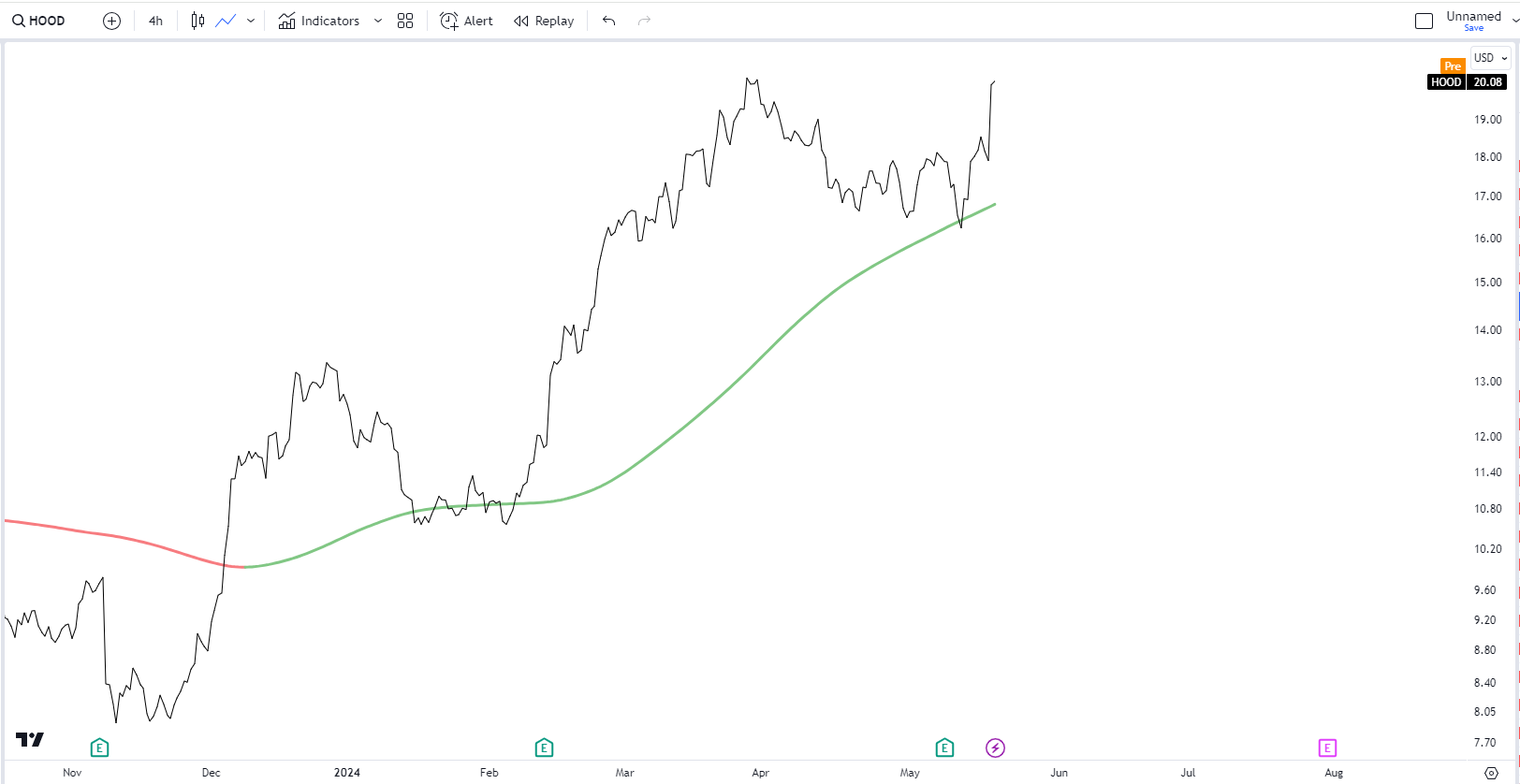1520x784 pixels.
Task: Open the Indicators dialog
Action: point(319,21)
